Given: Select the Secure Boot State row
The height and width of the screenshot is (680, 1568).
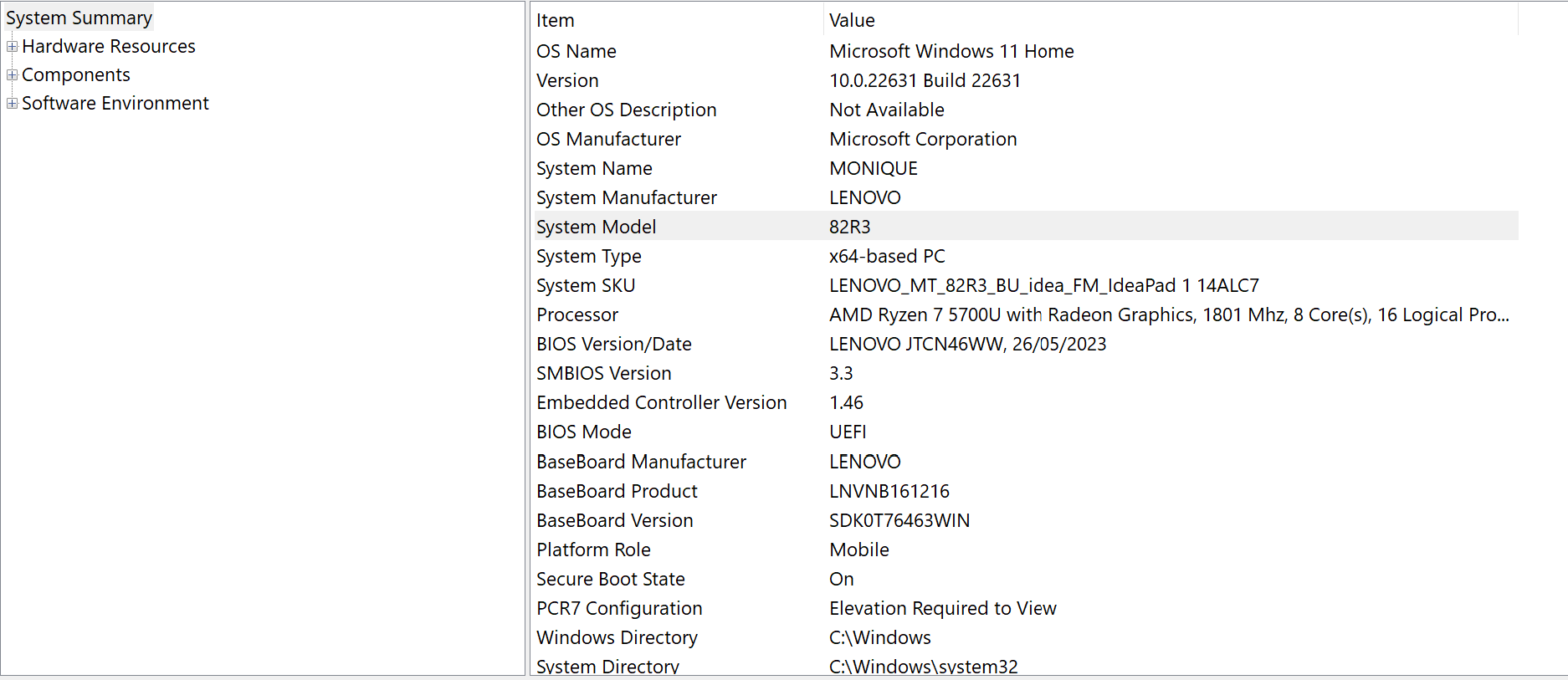Looking at the screenshot, I should (x=611, y=579).
